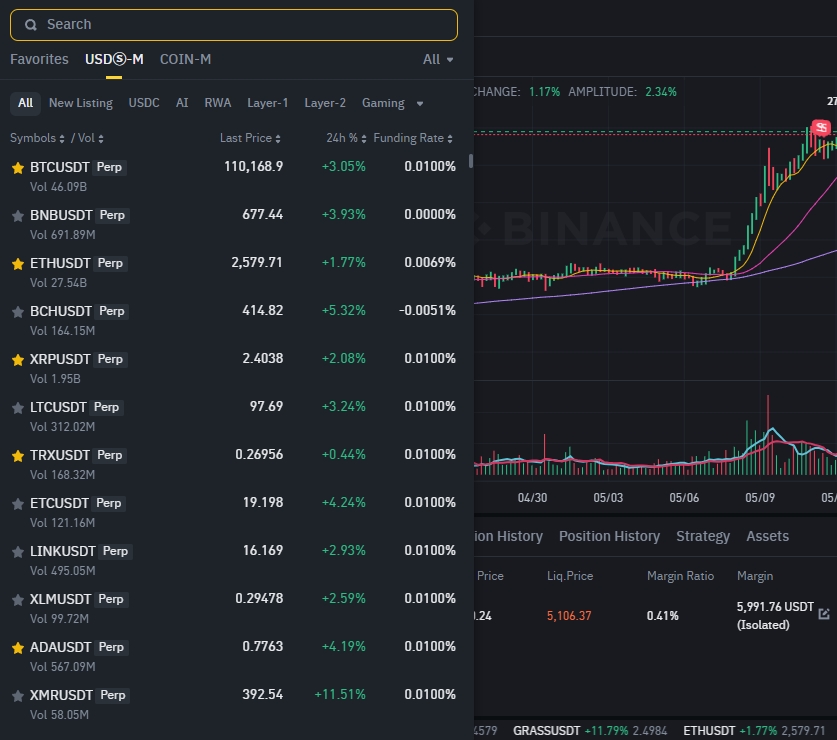Select the All category filter
Screen dimensions: 837x740
[25, 103]
